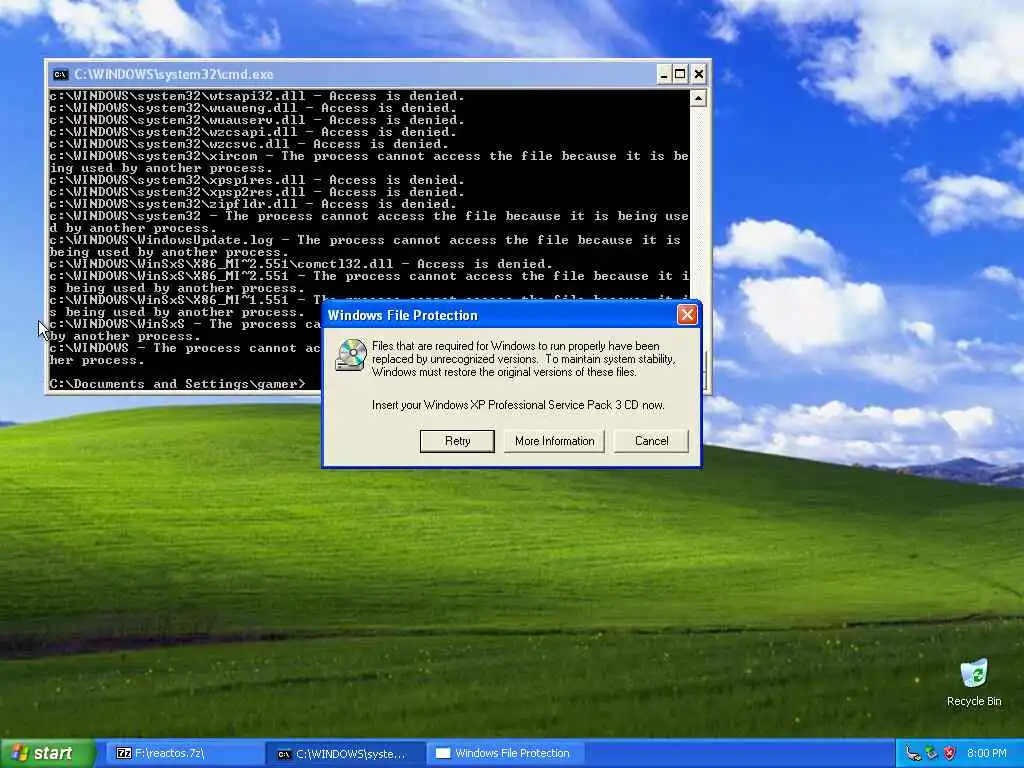The width and height of the screenshot is (1024, 768).
Task: Click the wuaueng.dll Access is denied line
Action: (x=253, y=108)
